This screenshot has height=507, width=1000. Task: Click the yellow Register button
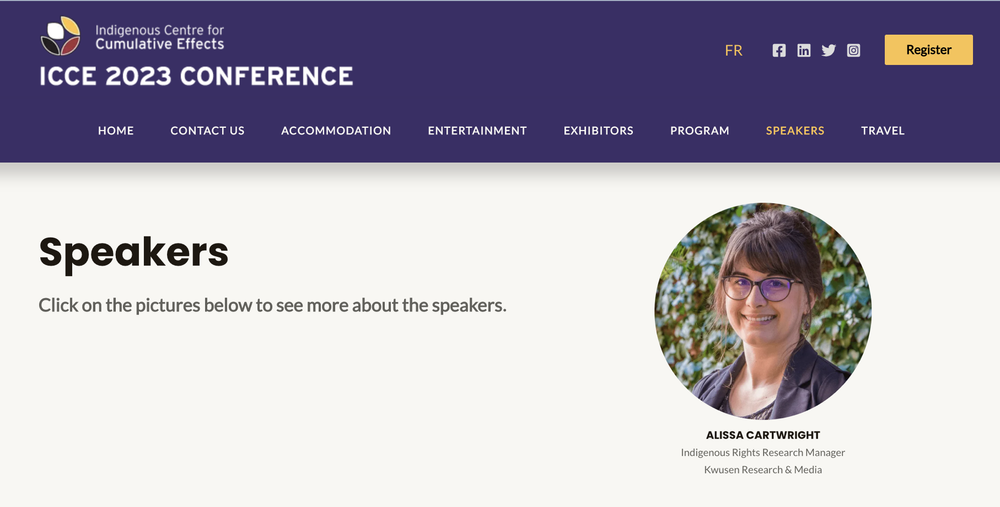point(929,50)
